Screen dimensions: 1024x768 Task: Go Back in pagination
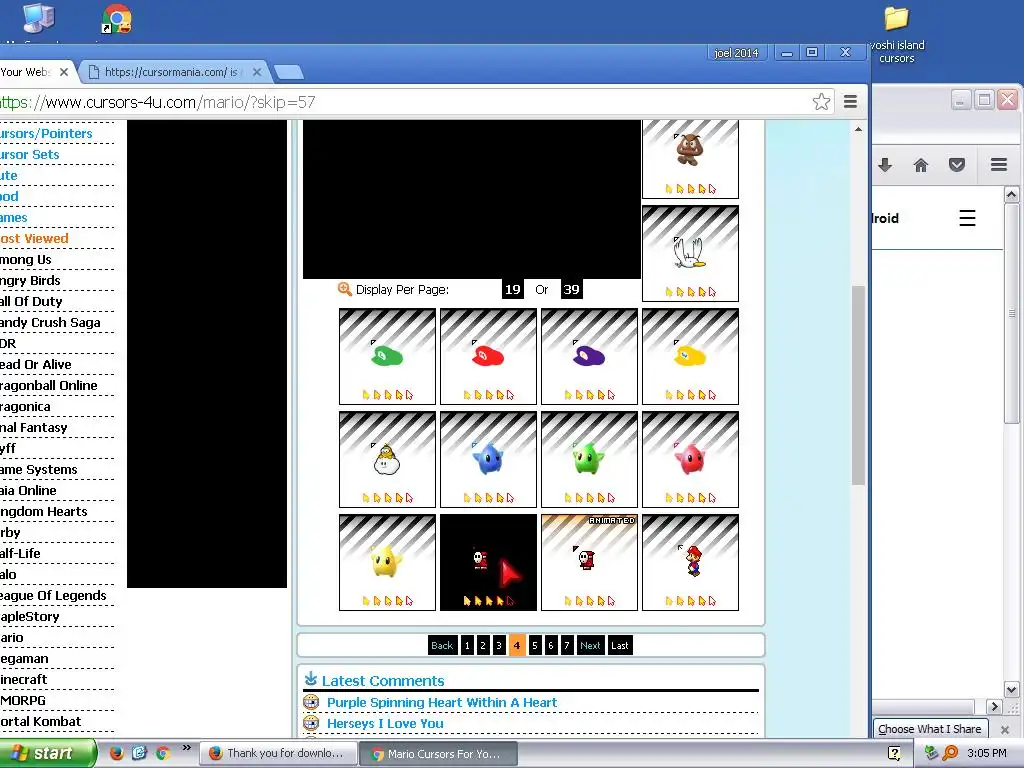pos(442,645)
